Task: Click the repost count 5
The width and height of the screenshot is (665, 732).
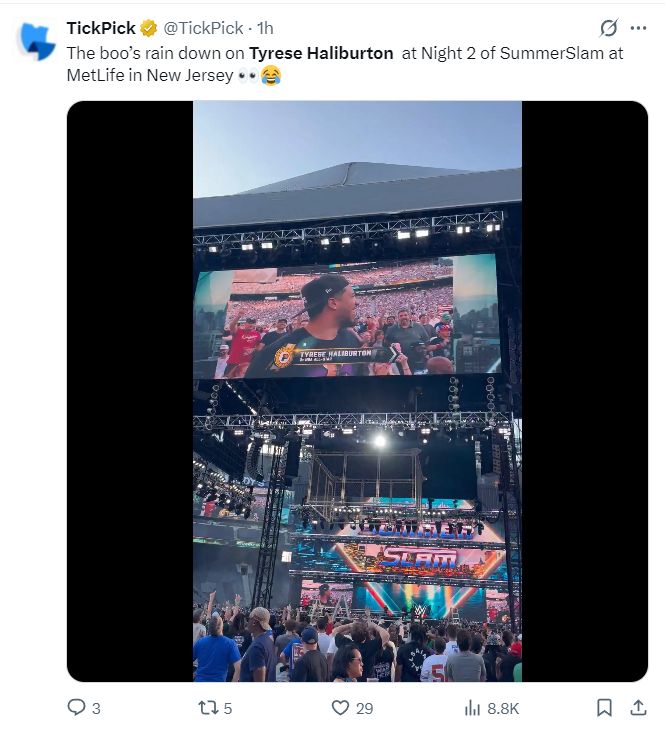Action: point(228,708)
